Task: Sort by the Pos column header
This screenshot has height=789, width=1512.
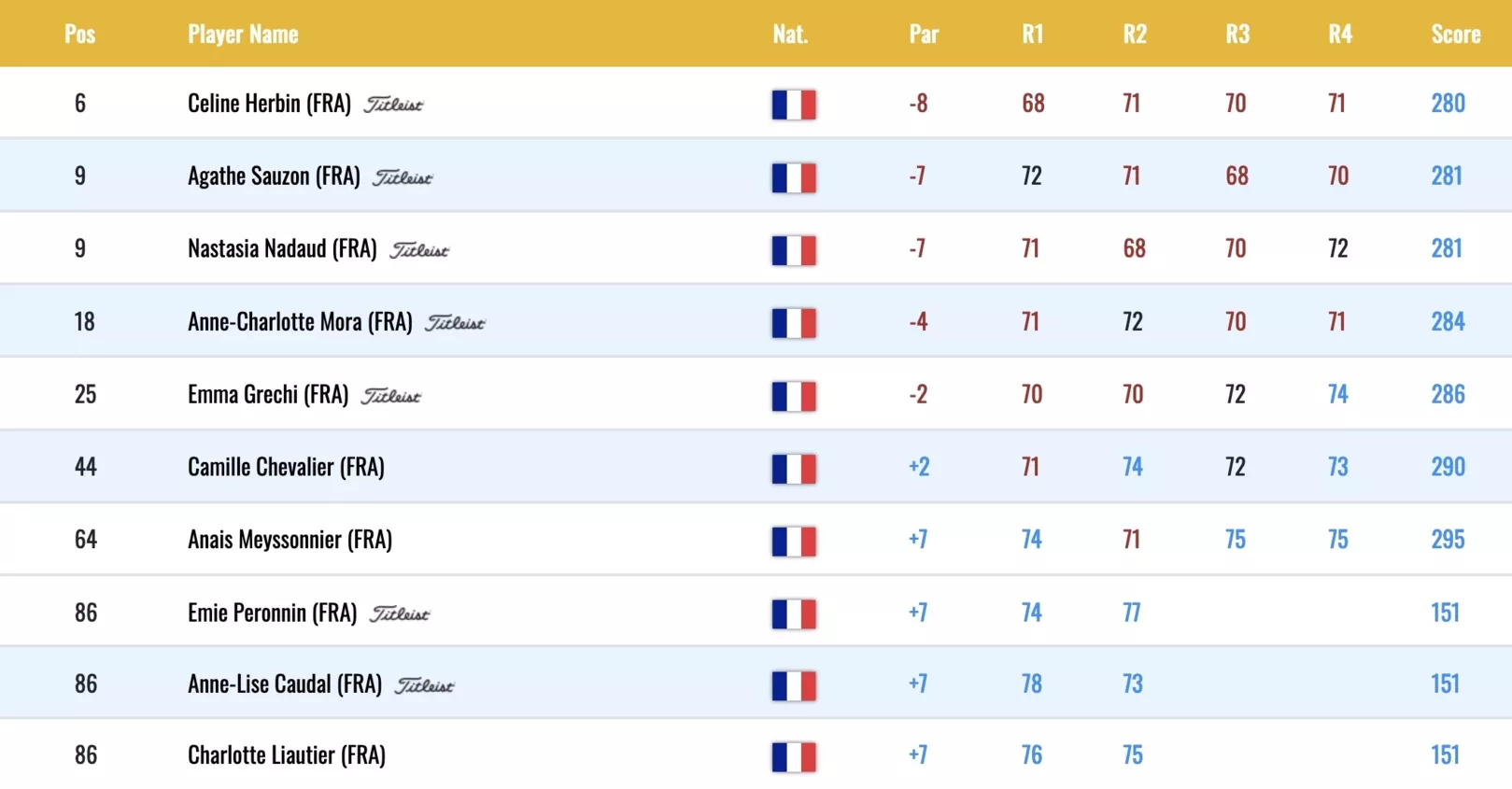Action: [x=80, y=35]
